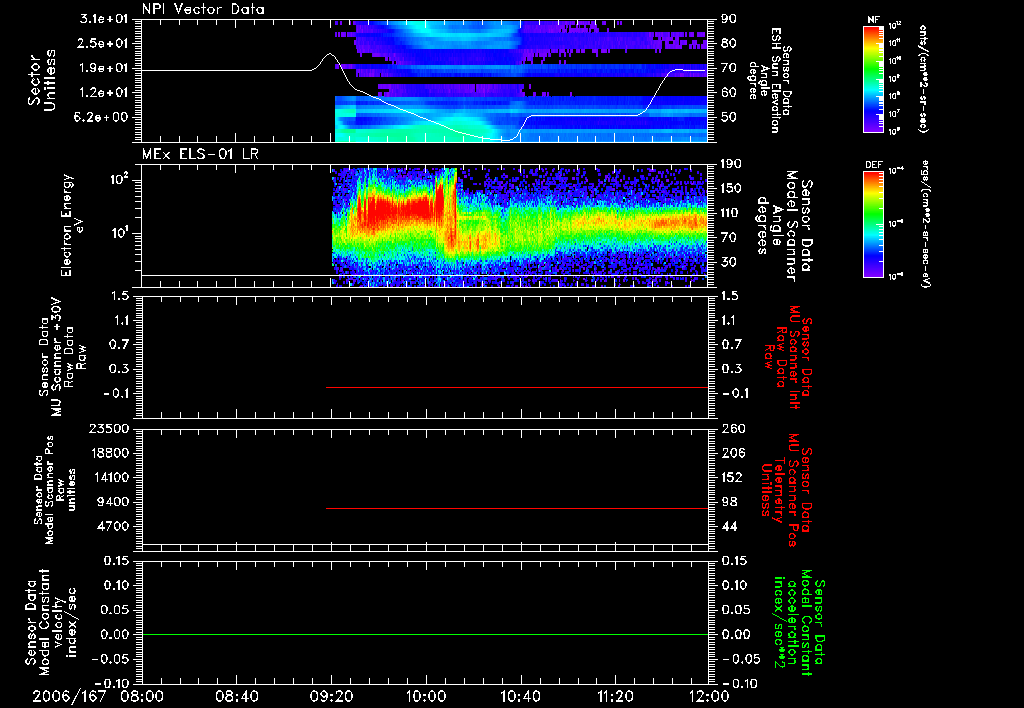Click the "90" sun elevation tick
This screenshot has width=1024, height=708.
point(728,19)
